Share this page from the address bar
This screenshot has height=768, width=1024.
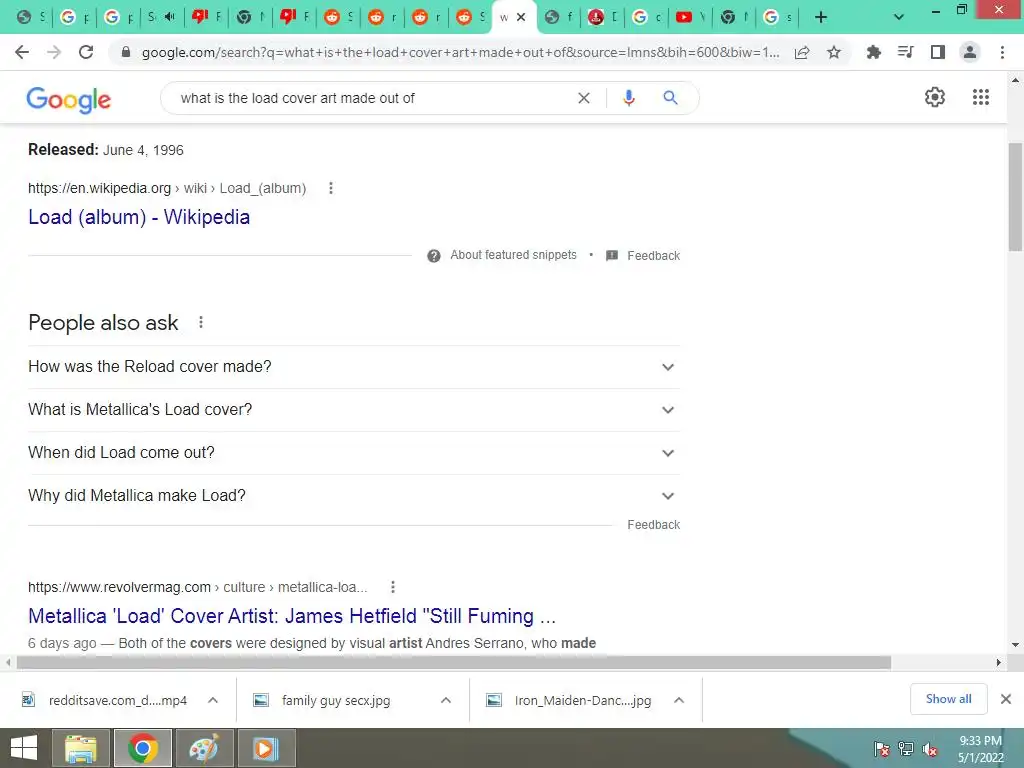(x=802, y=52)
